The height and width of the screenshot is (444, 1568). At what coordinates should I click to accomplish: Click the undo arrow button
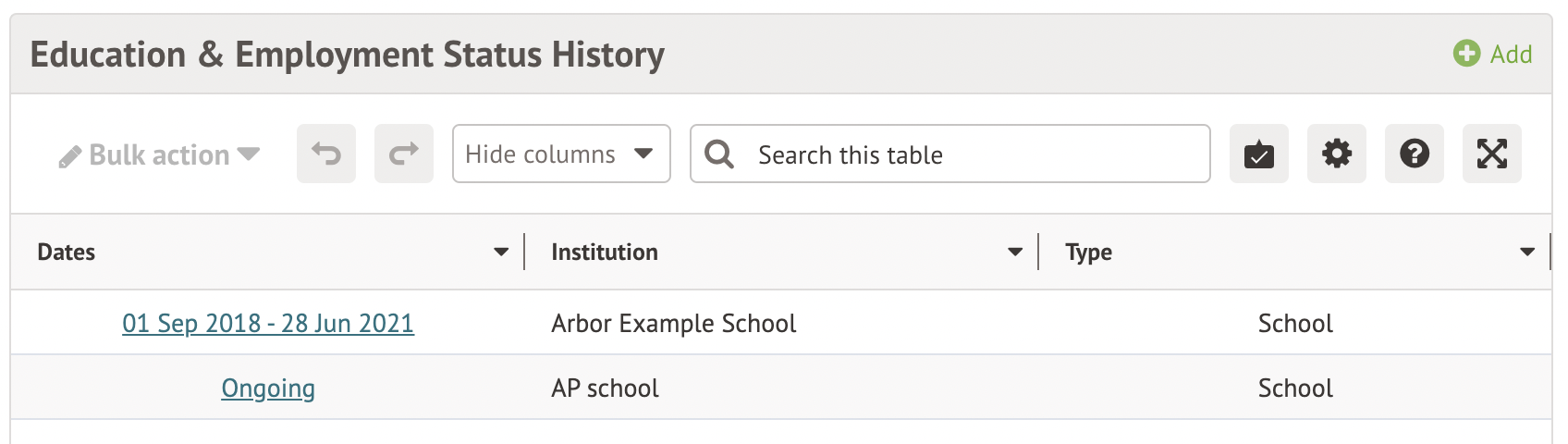(x=326, y=154)
